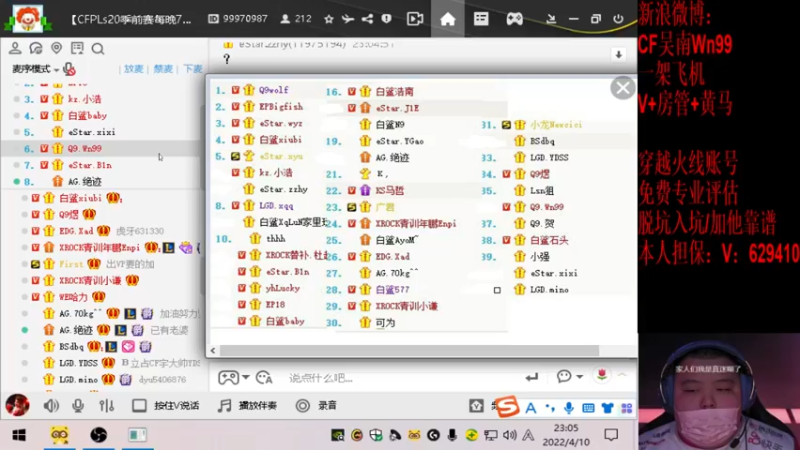Screen dimensions: 800x450
Task: Click the popup horizontal scrollbar
Action: pos(409,351)
